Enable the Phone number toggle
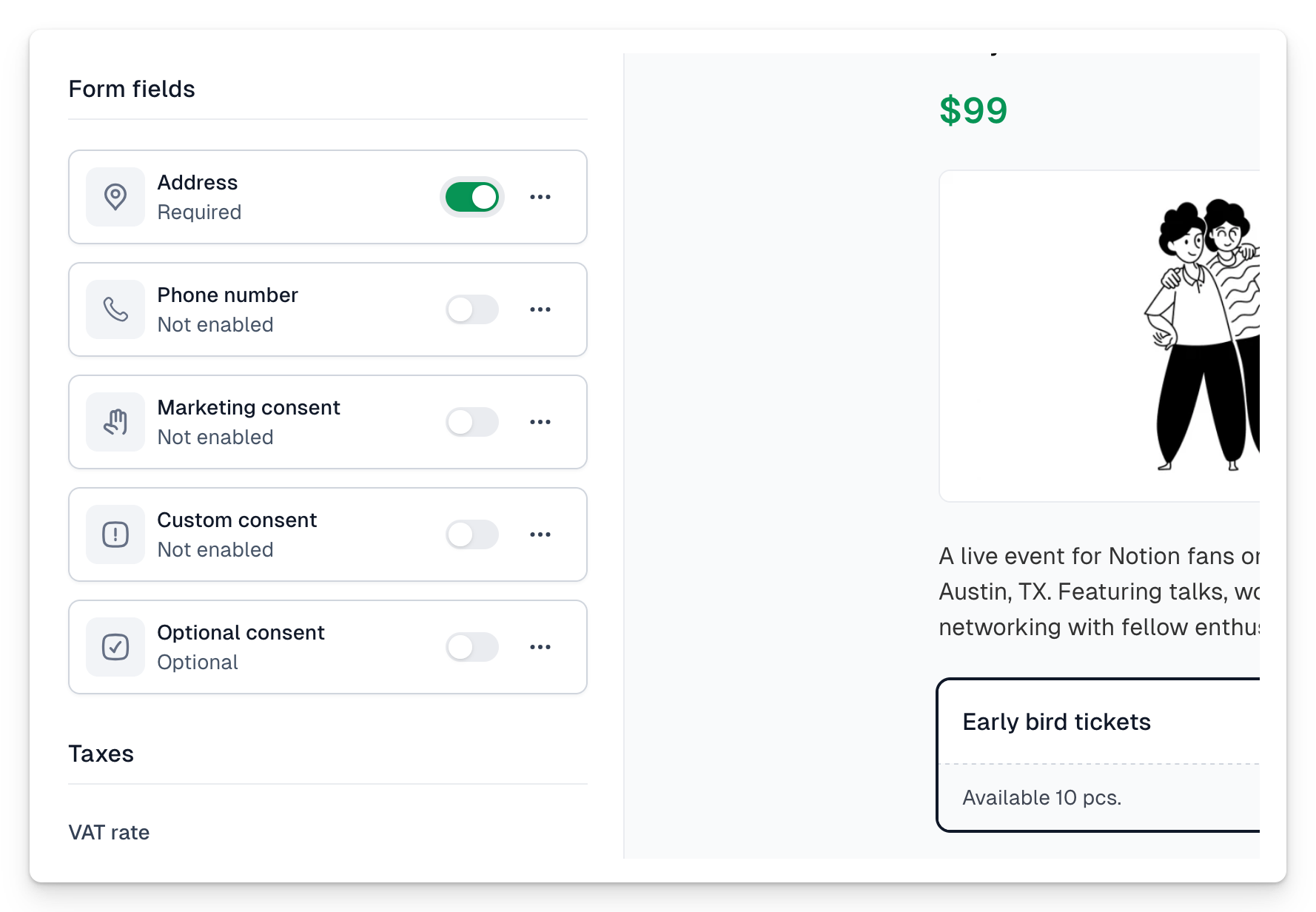Viewport: 1316px width, 912px height. [472, 309]
